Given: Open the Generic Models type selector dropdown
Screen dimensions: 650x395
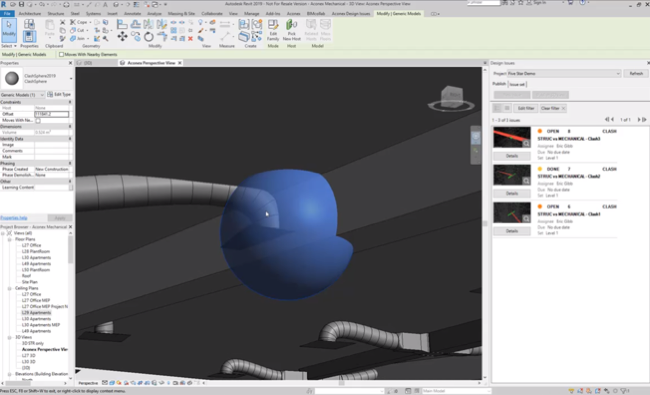Looking at the screenshot, I should [x=22, y=95].
